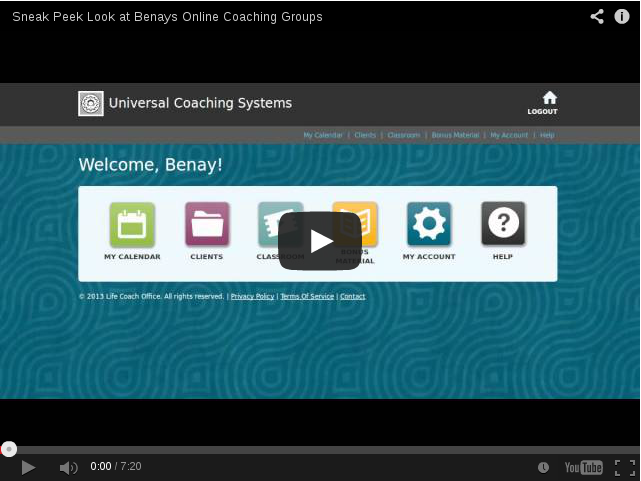The height and width of the screenshot is (481, 641).
Task: Open the video info icon
Action: (622, 17)
